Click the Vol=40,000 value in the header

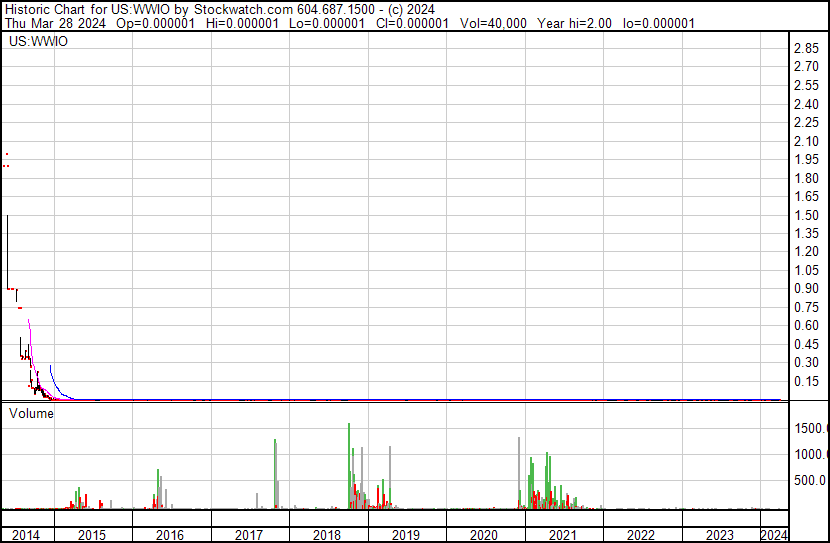tap(493, 23)
